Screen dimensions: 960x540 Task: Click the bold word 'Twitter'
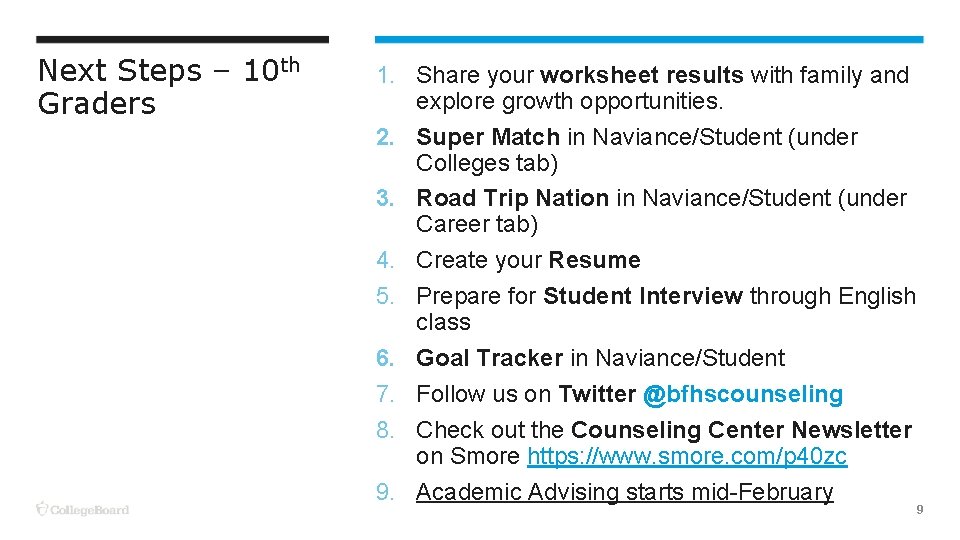click(x=597, y=394)
